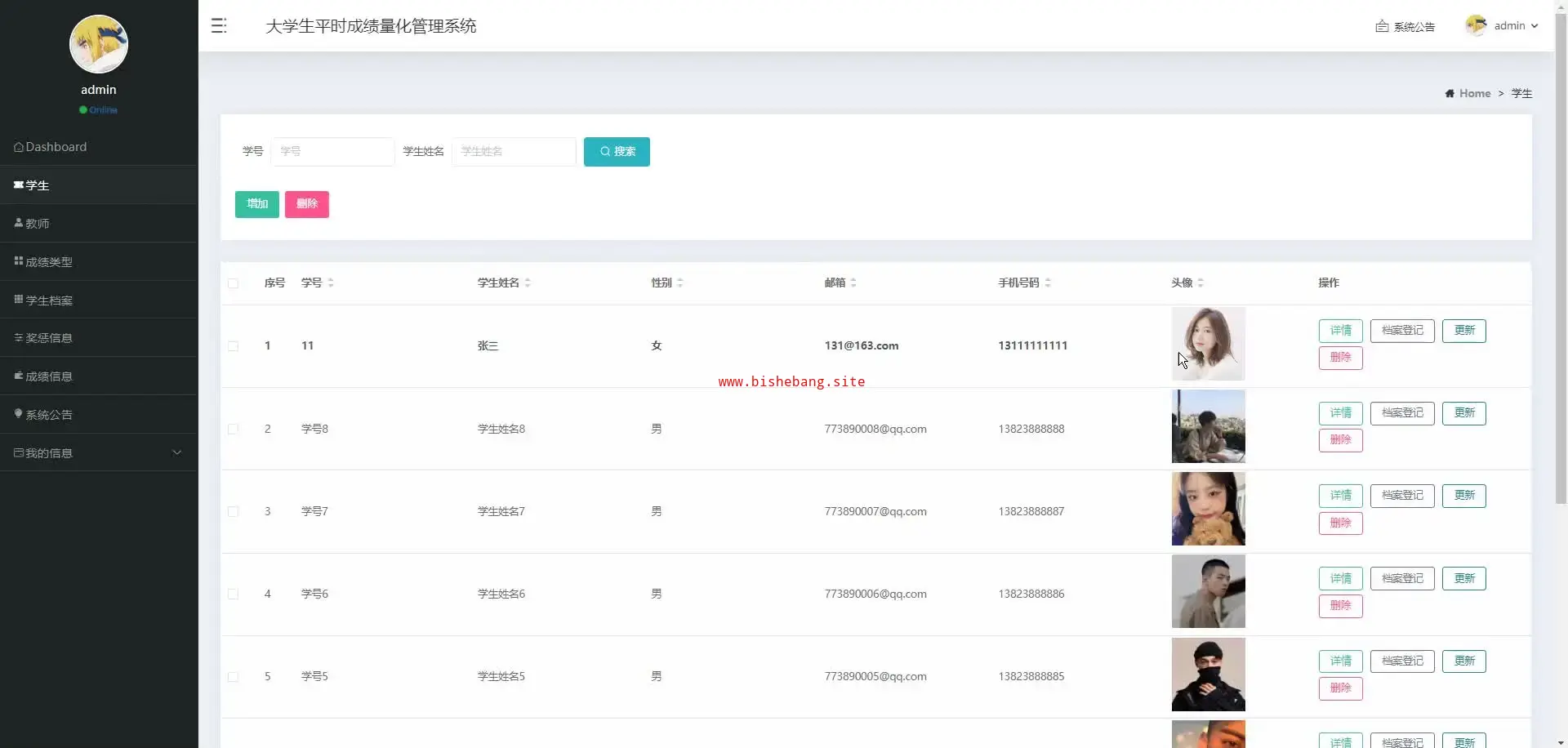Viewport: 1568px width, 748px height.
Task: Tick the checkbox for row 学号7
Action: point(233,511)
